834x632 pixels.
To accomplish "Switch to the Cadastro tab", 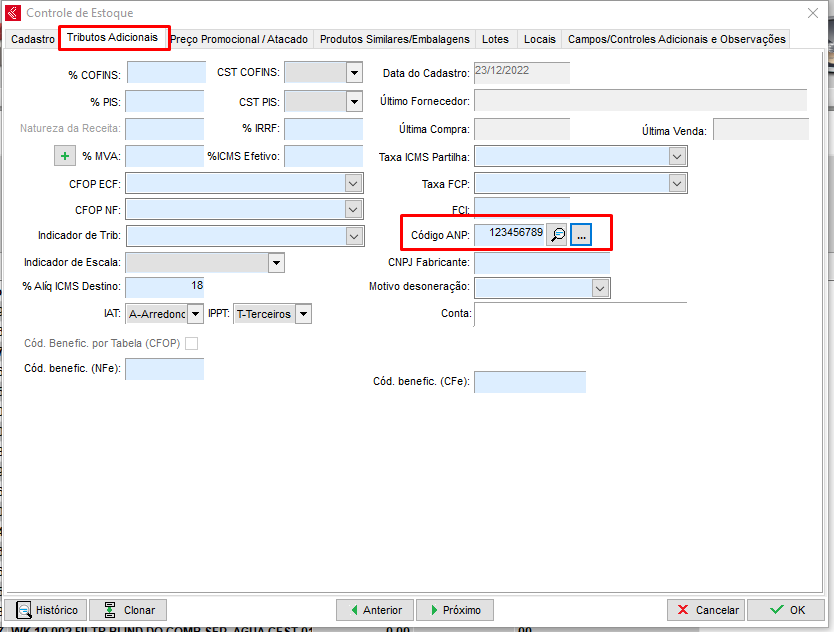I will (x=33, y=39).
